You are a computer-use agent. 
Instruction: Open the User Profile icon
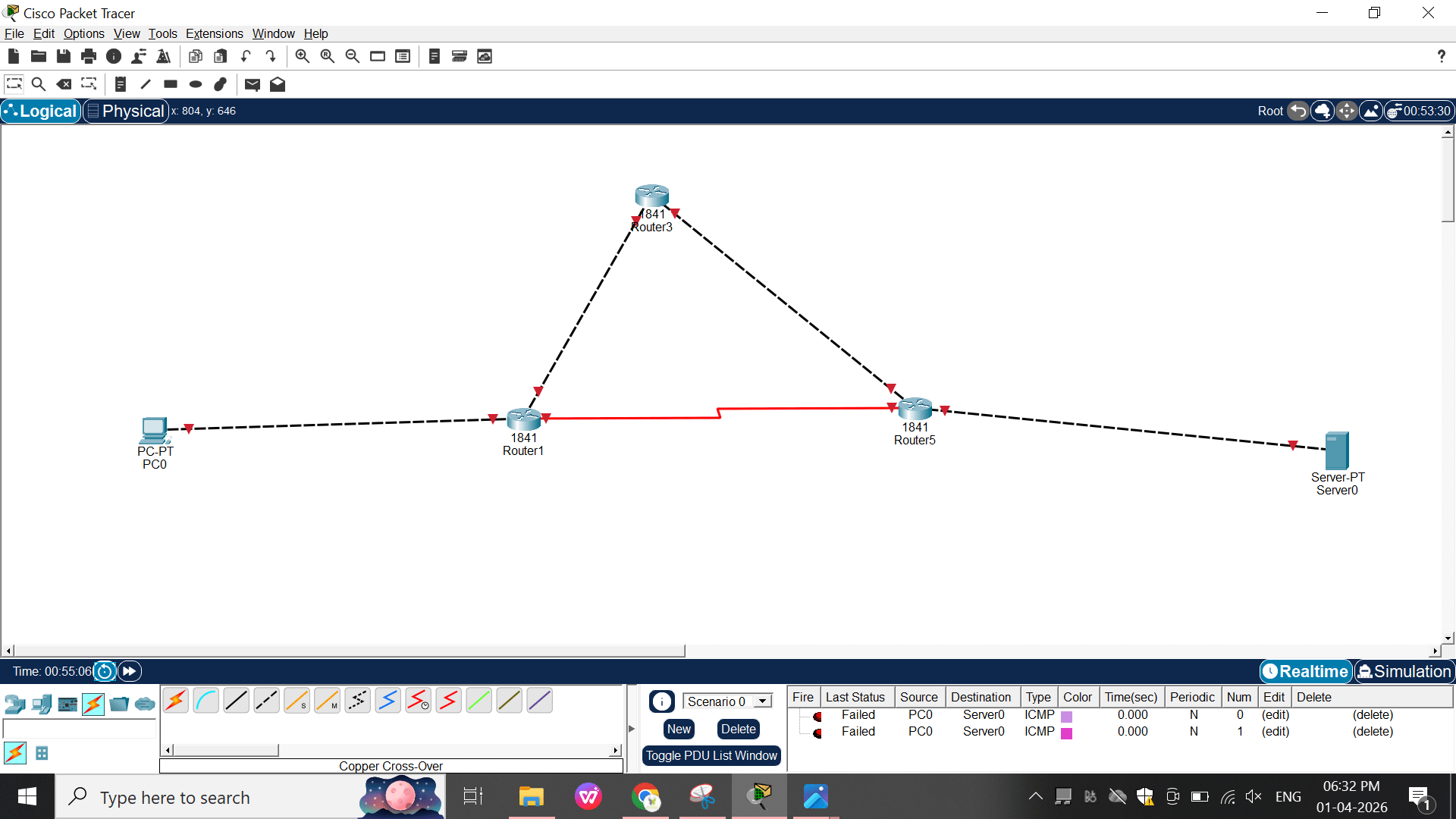(x=139, y=56)
